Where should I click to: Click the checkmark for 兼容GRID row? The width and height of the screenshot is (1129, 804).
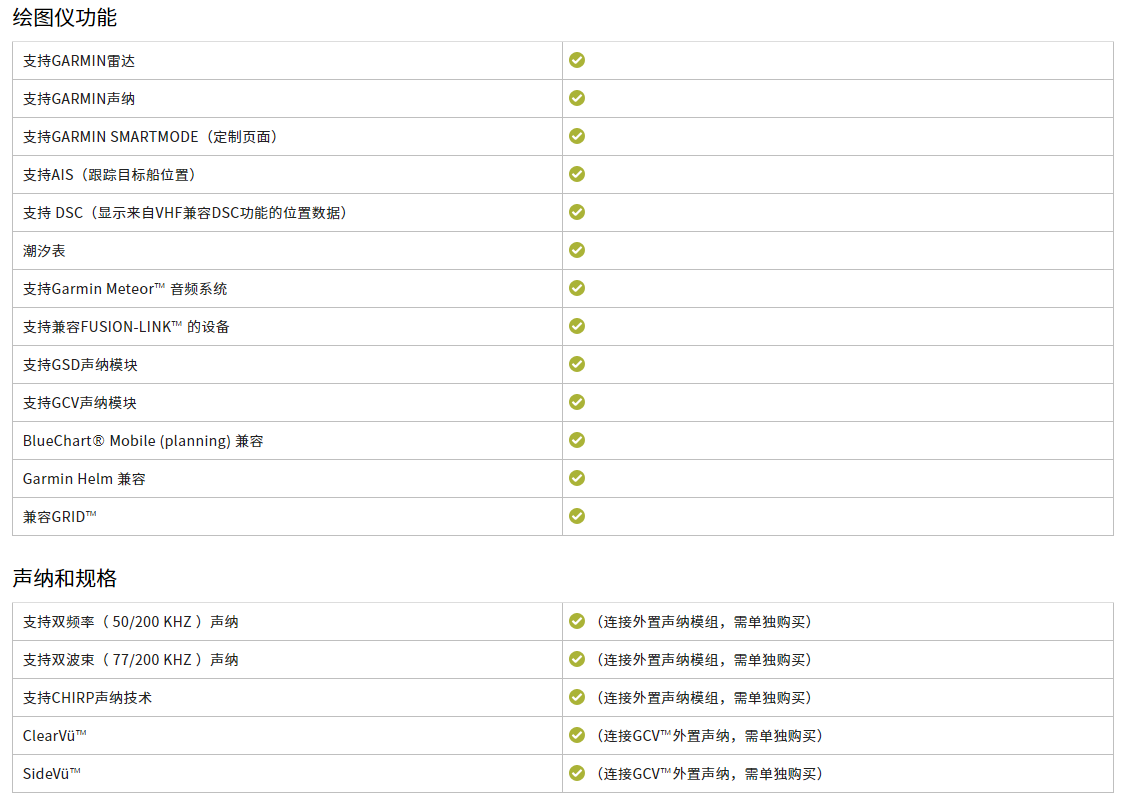[x=577, y=516]
